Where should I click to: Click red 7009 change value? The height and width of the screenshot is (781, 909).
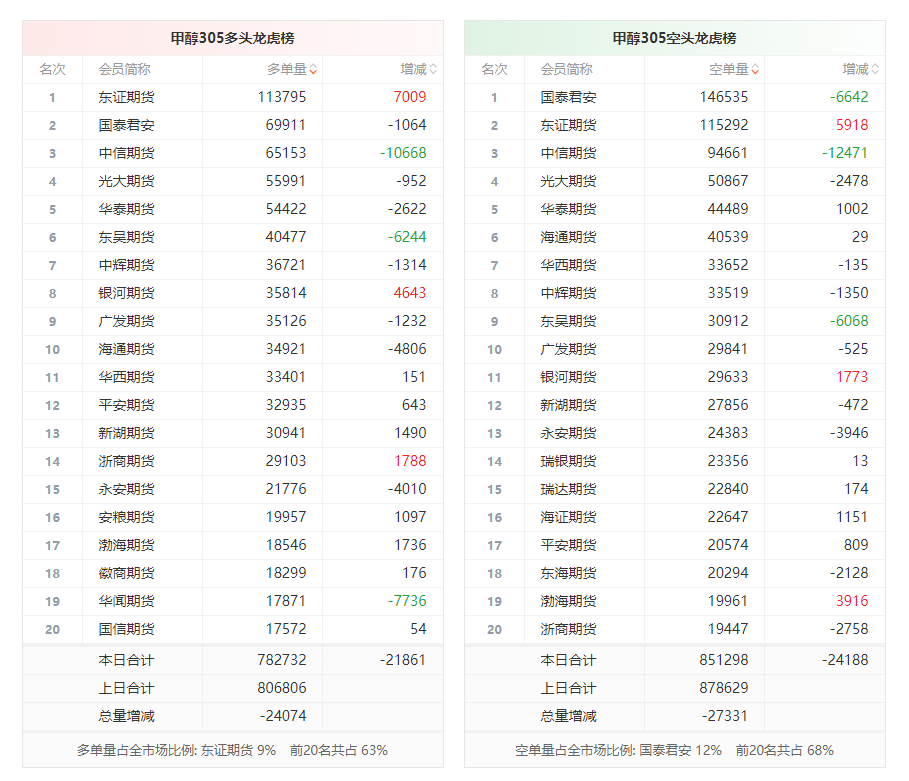click(x=410, y=97)
